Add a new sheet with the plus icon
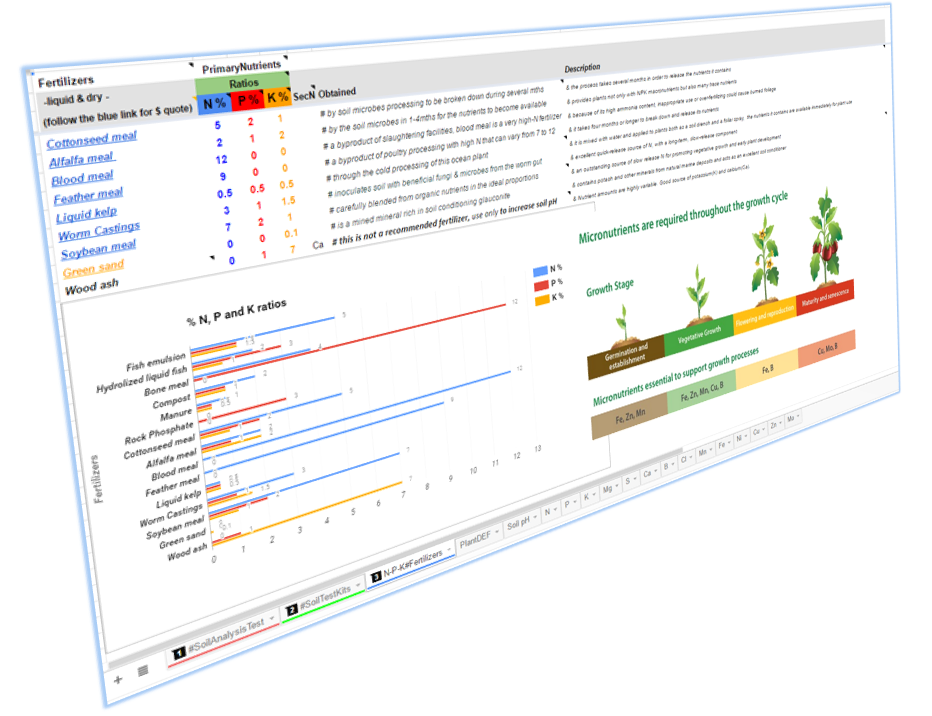Image resolution: width=932 pixels, height=716 pixels. [x=118, y=680]
